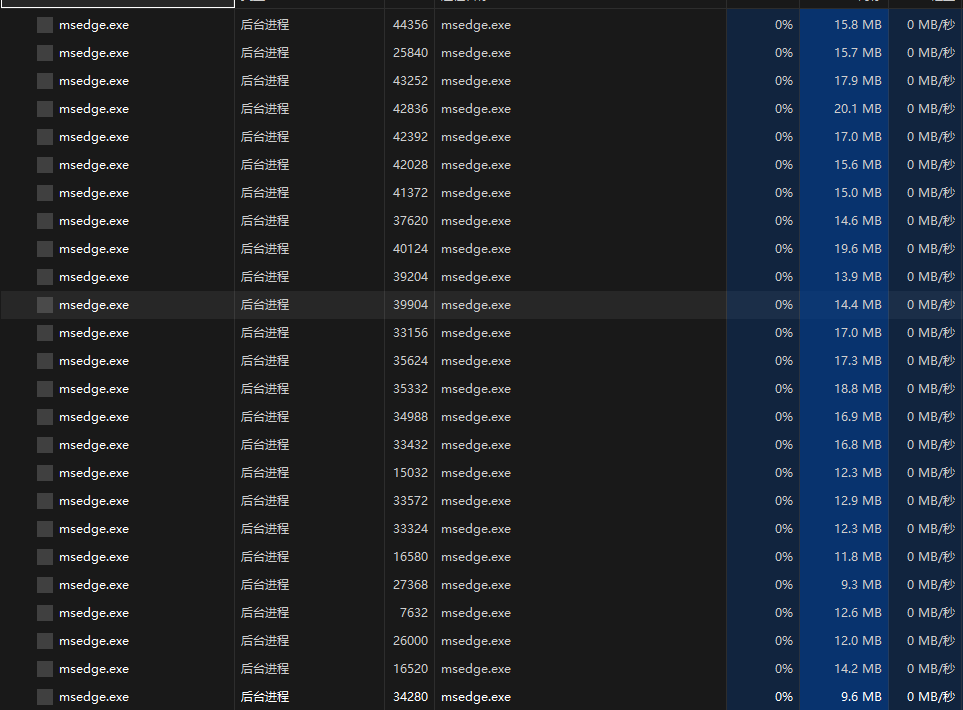Screen dimensions: 963x710
Task: Click the PID value 34280
Action: click(410, 697)
